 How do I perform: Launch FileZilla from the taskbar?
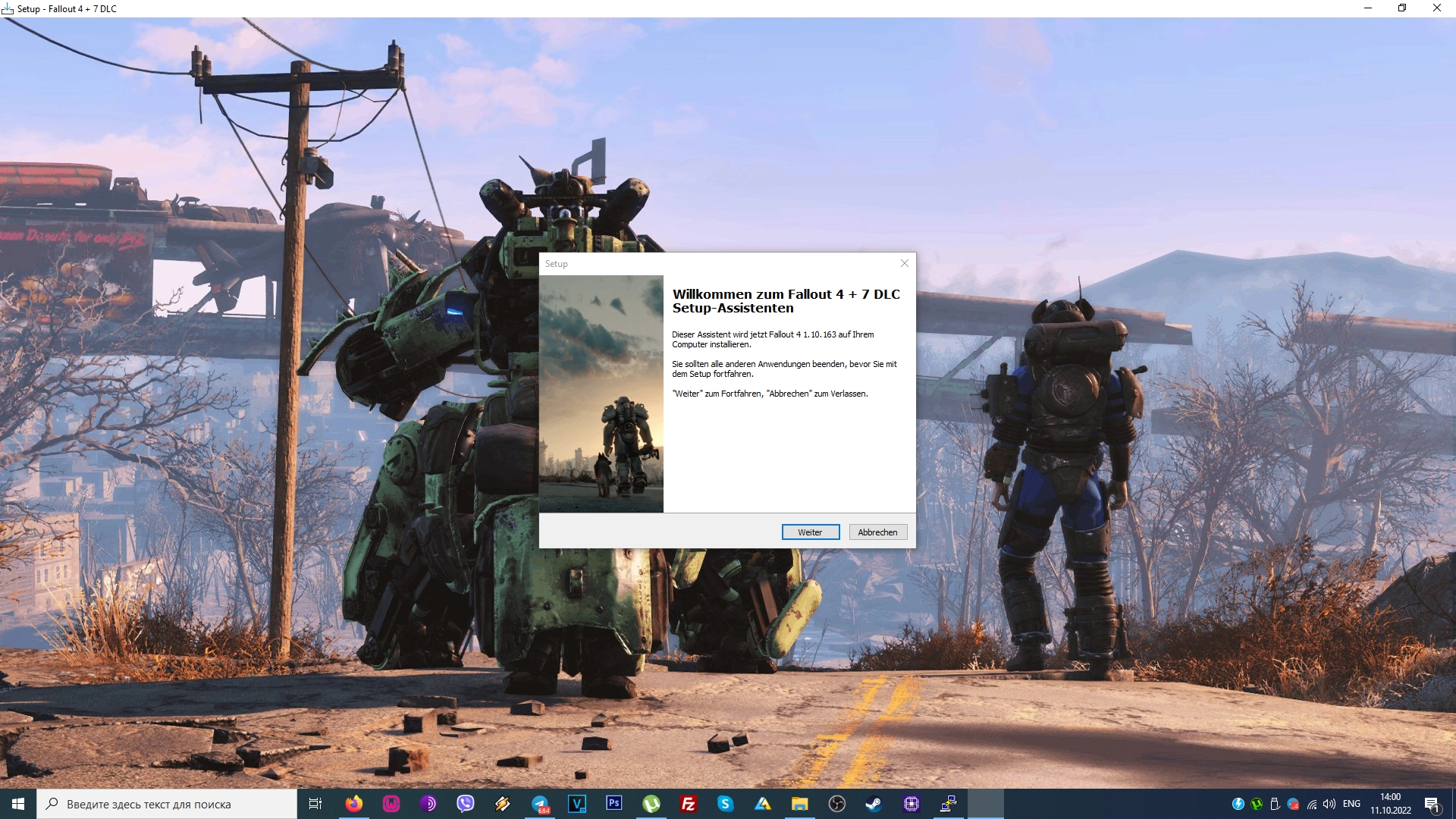click(x=689, y=804)
